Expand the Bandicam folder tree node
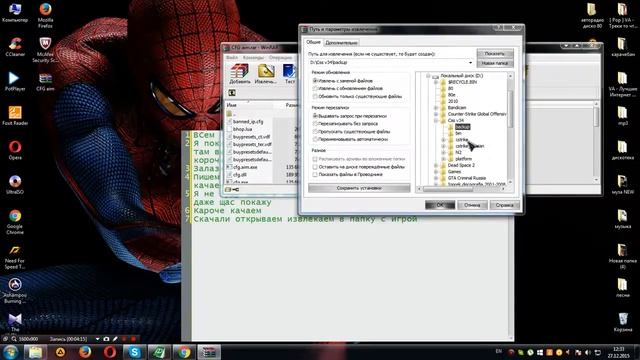 click(x=436, y=108)
